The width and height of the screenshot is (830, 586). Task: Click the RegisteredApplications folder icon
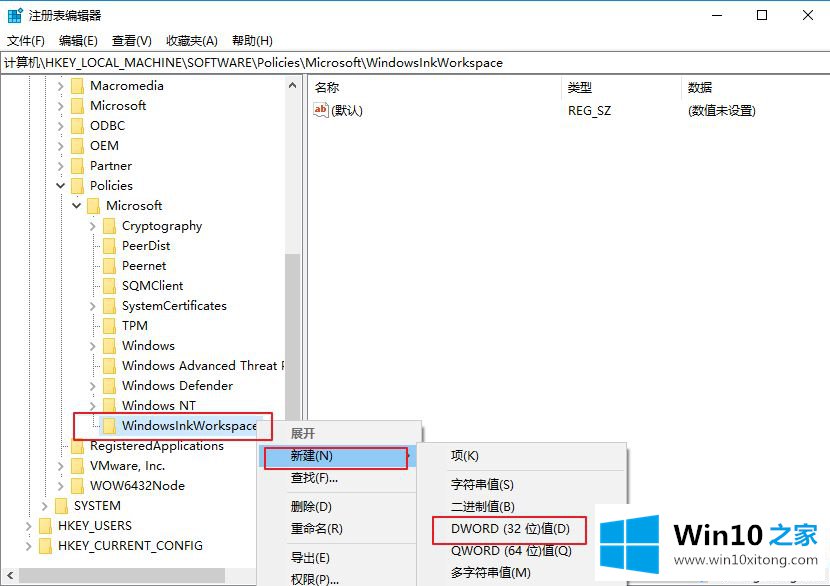(x=77, y=446)
